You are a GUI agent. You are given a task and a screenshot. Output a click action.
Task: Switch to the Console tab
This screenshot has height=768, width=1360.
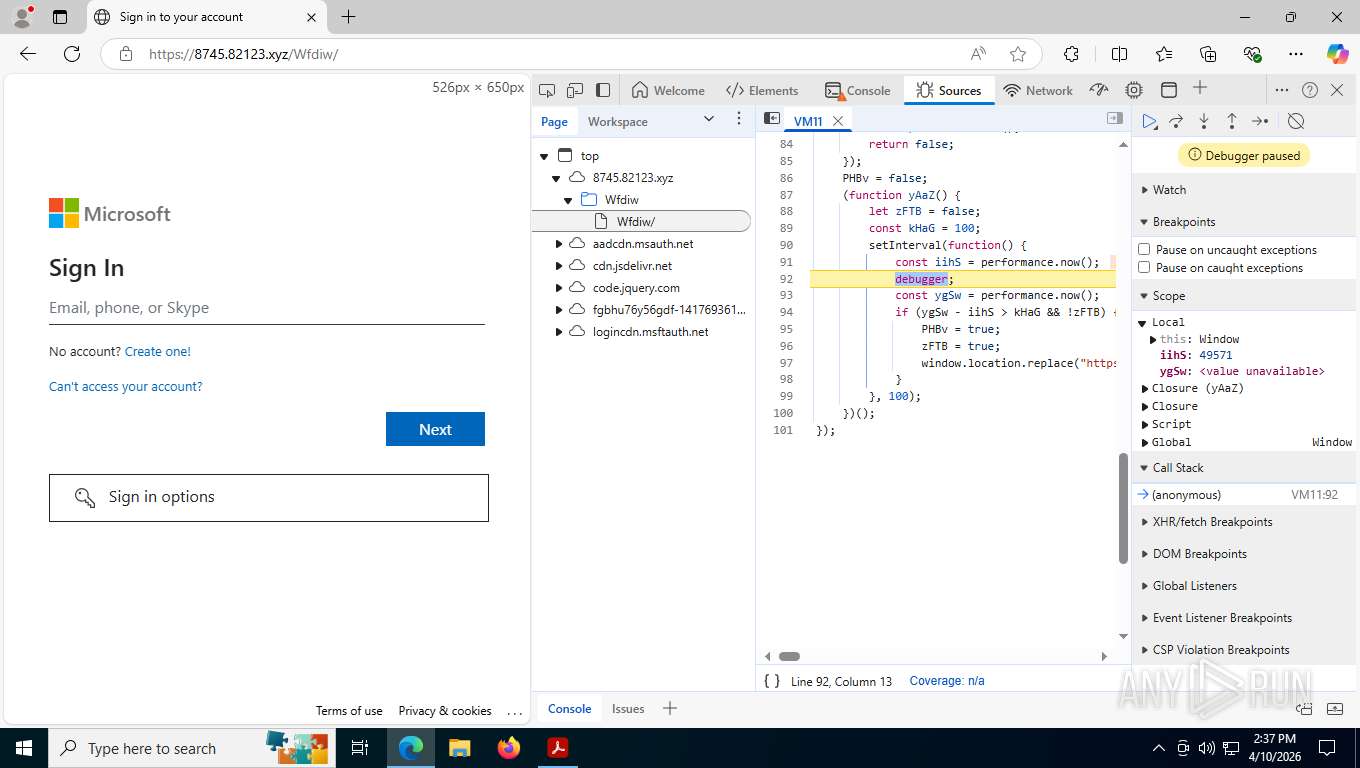click(x=857, y=90)
